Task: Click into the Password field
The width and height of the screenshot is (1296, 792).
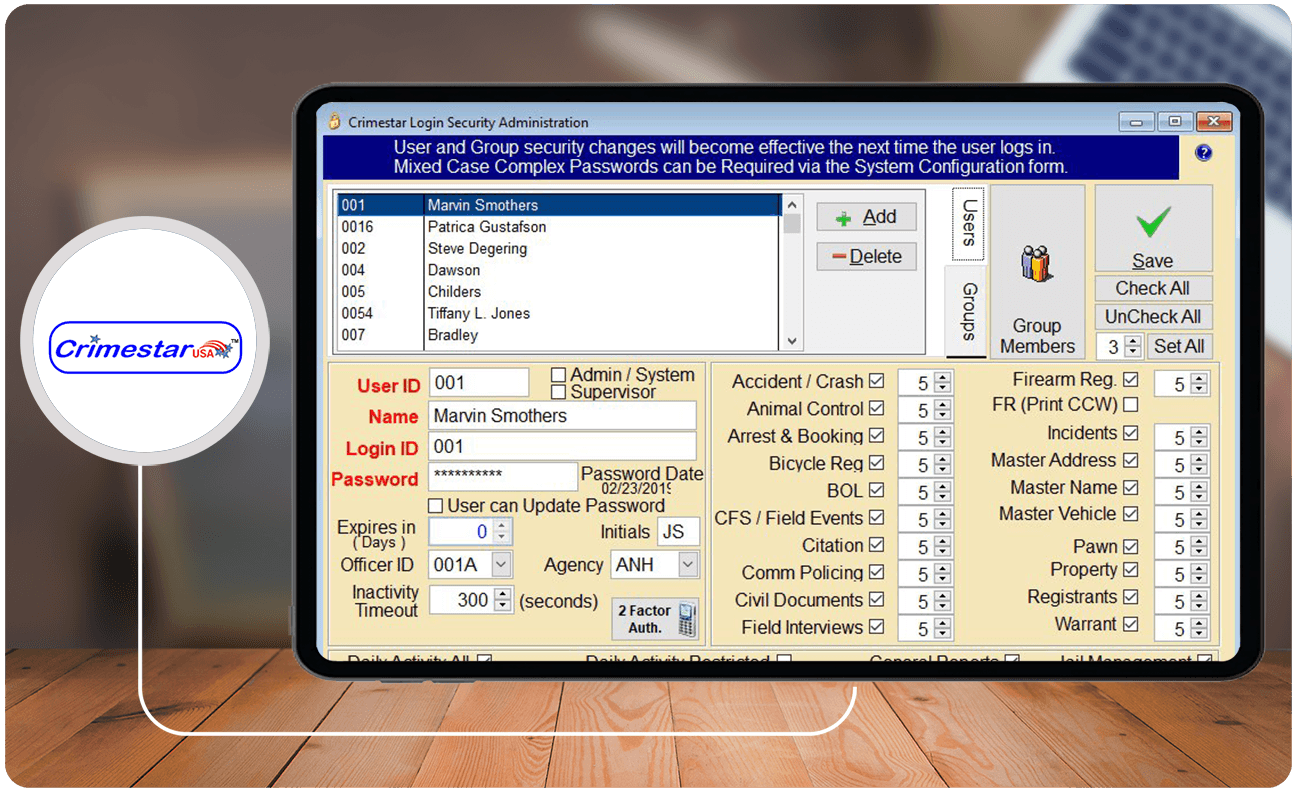Action: [503, 476]
